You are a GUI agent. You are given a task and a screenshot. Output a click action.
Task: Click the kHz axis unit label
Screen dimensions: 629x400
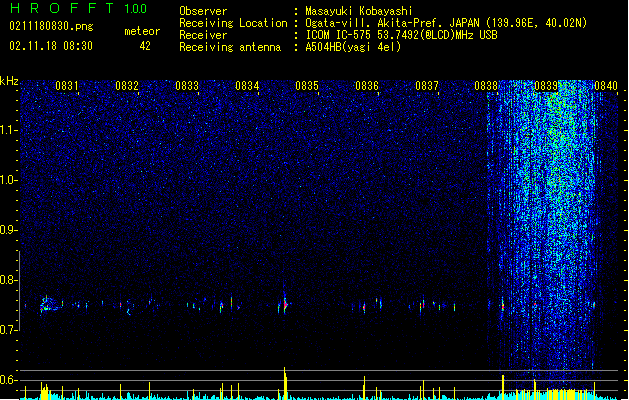pyautogui.click(x=9, y=81)
